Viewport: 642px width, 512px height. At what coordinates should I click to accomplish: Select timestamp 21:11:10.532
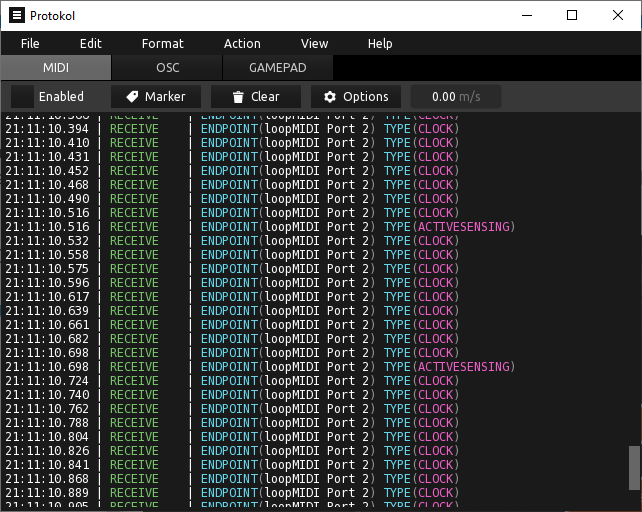pos(47,240)
